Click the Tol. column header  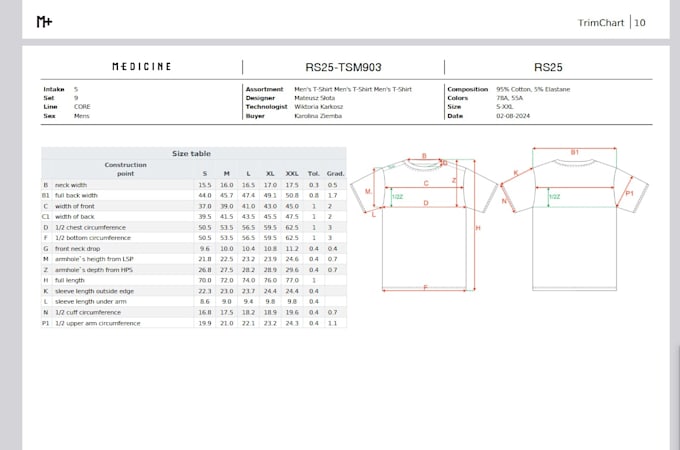314,173
